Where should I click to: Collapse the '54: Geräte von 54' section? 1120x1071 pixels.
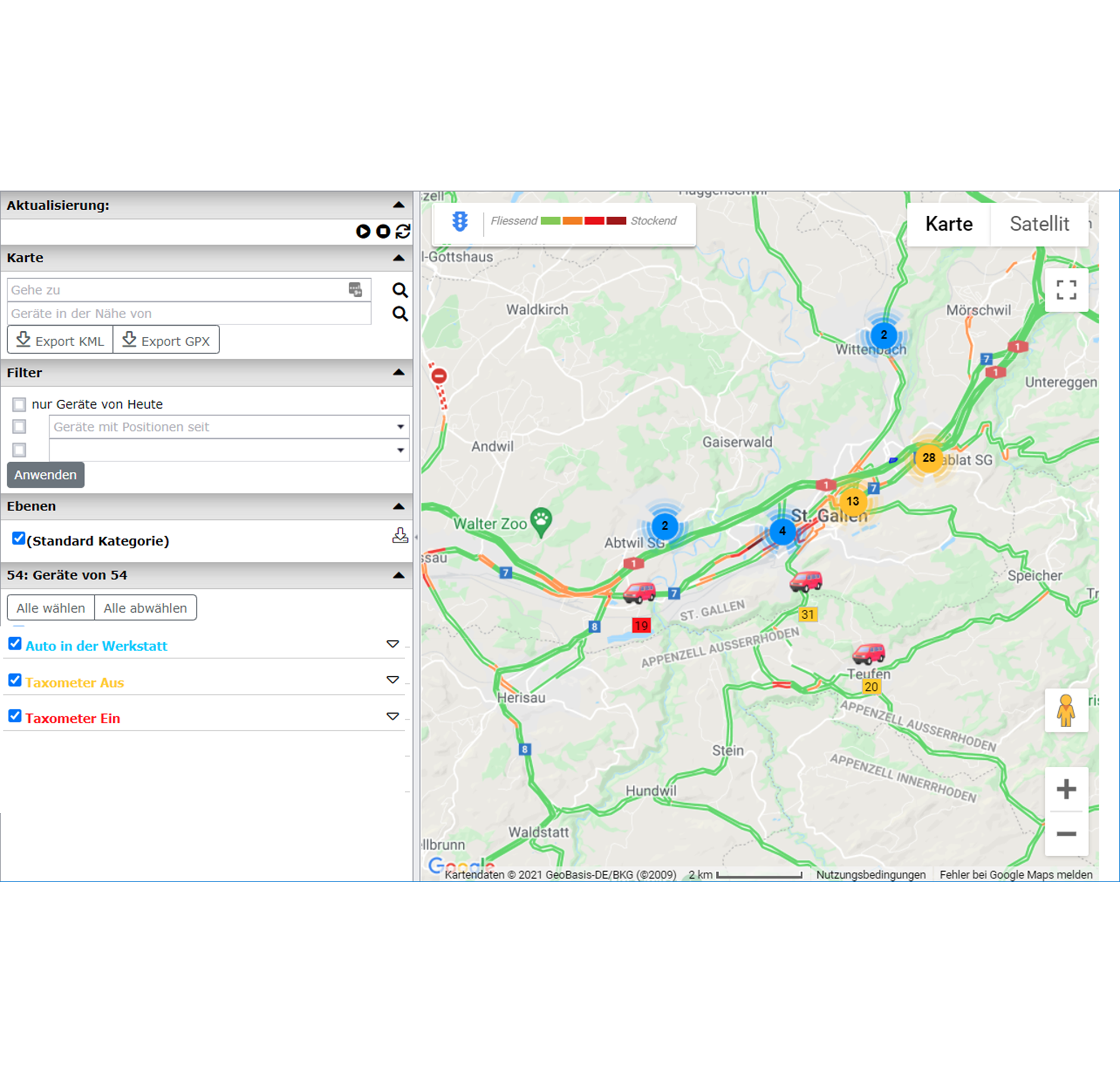pyautogui.click(x=399, y=575)
